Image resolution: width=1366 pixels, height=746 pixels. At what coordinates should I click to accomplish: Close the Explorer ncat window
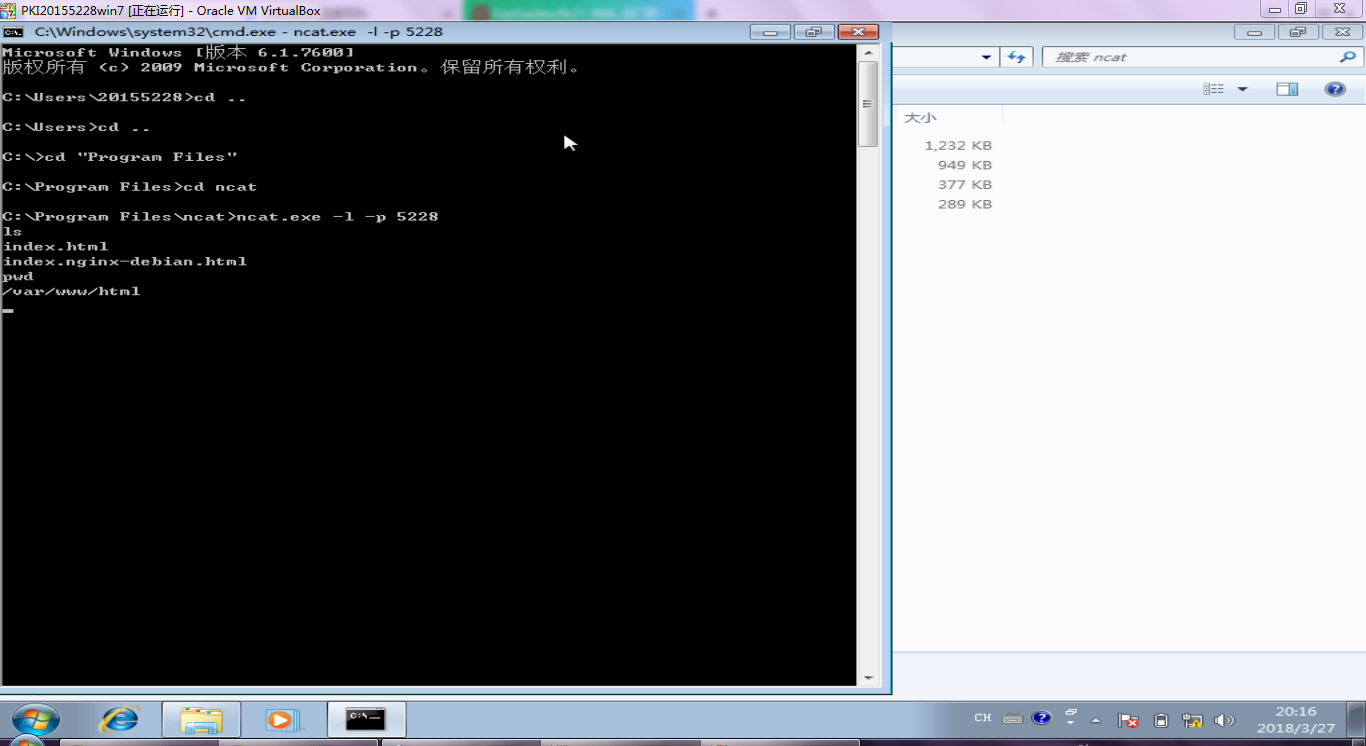[x=1342, y=32]
